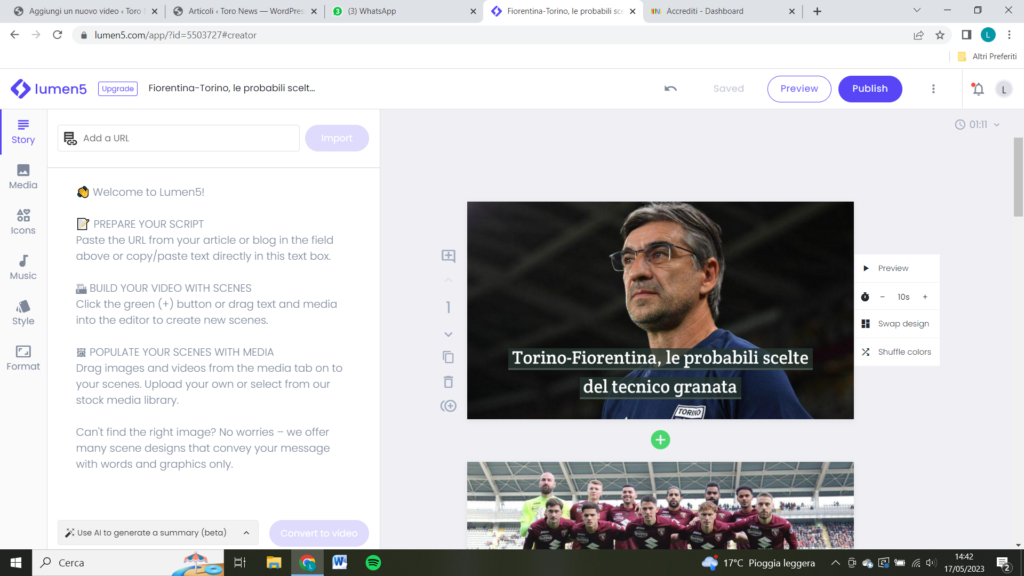
Task: Click green plus to add scene
Action: tap(660, 440)
